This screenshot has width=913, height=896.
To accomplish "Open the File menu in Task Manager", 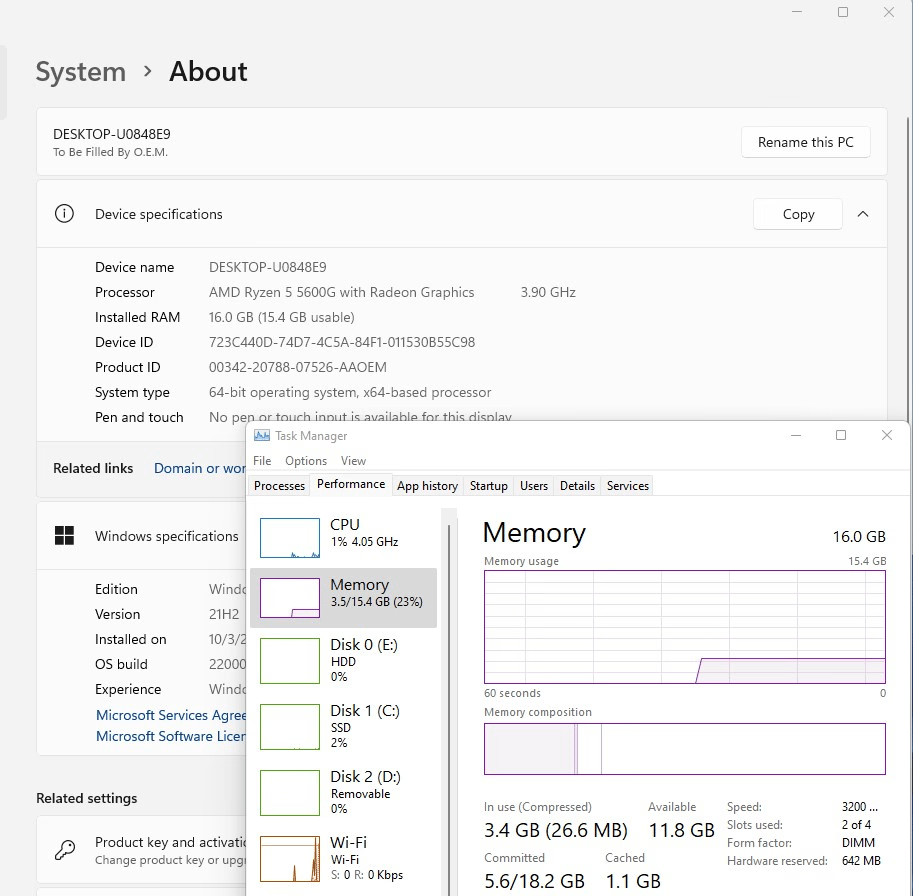I will point(262,461).
